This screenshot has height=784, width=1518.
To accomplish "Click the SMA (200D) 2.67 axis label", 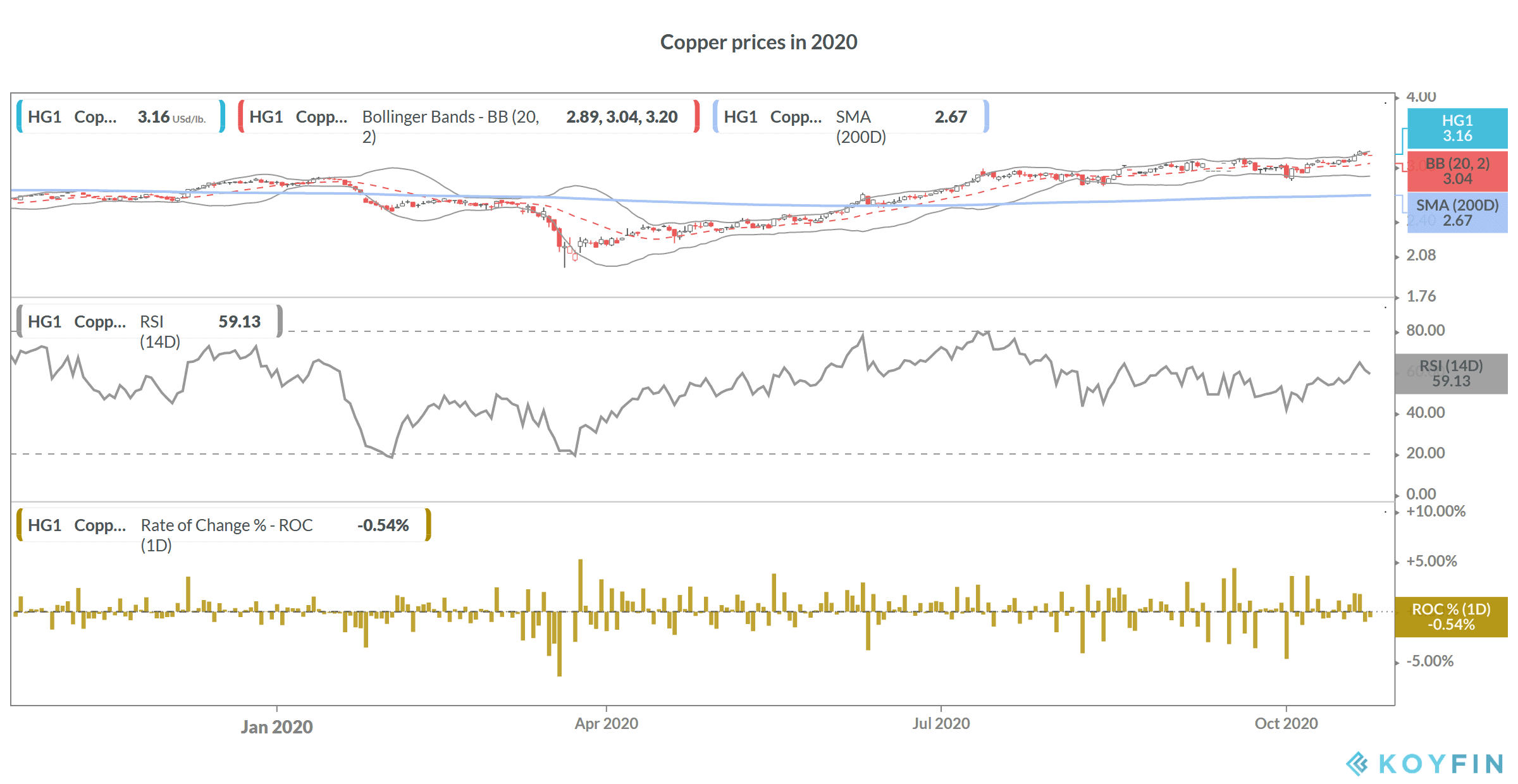I will 1457,212.
